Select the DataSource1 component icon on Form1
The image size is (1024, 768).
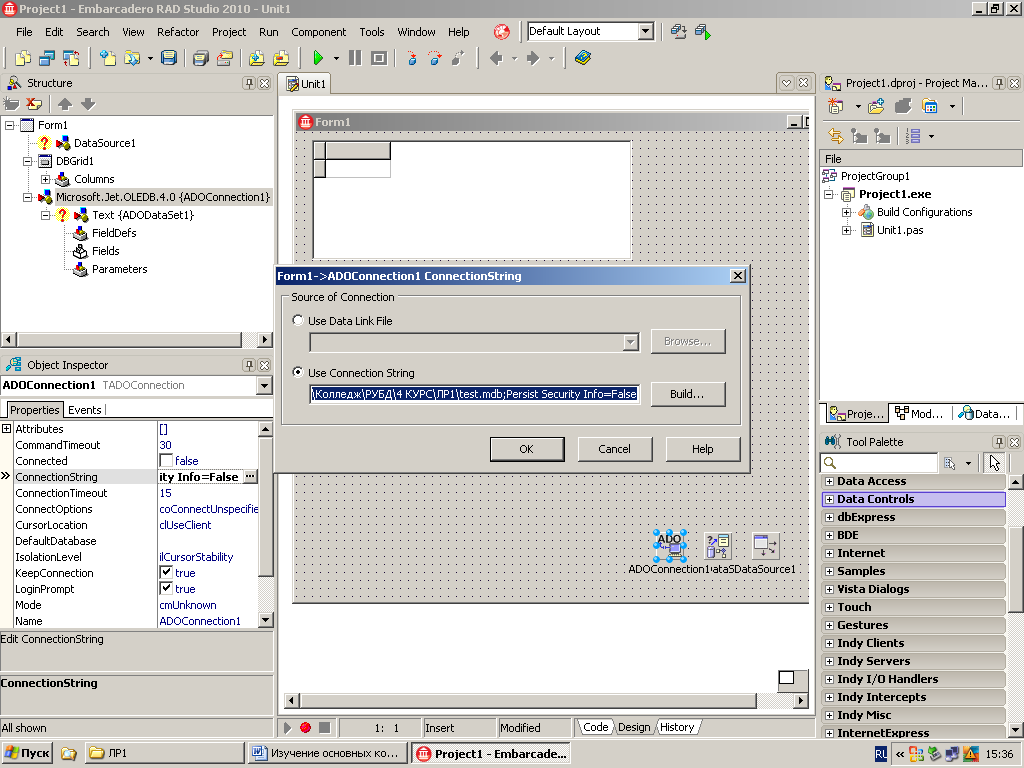[x=765, y=546]
